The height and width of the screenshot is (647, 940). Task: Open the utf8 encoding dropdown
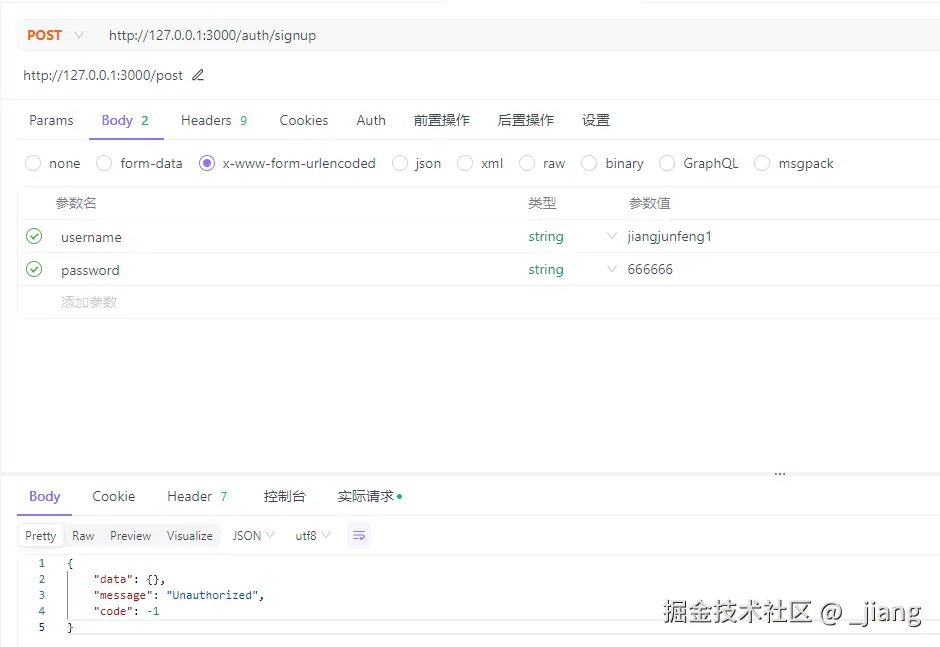(x=313, y=535)
